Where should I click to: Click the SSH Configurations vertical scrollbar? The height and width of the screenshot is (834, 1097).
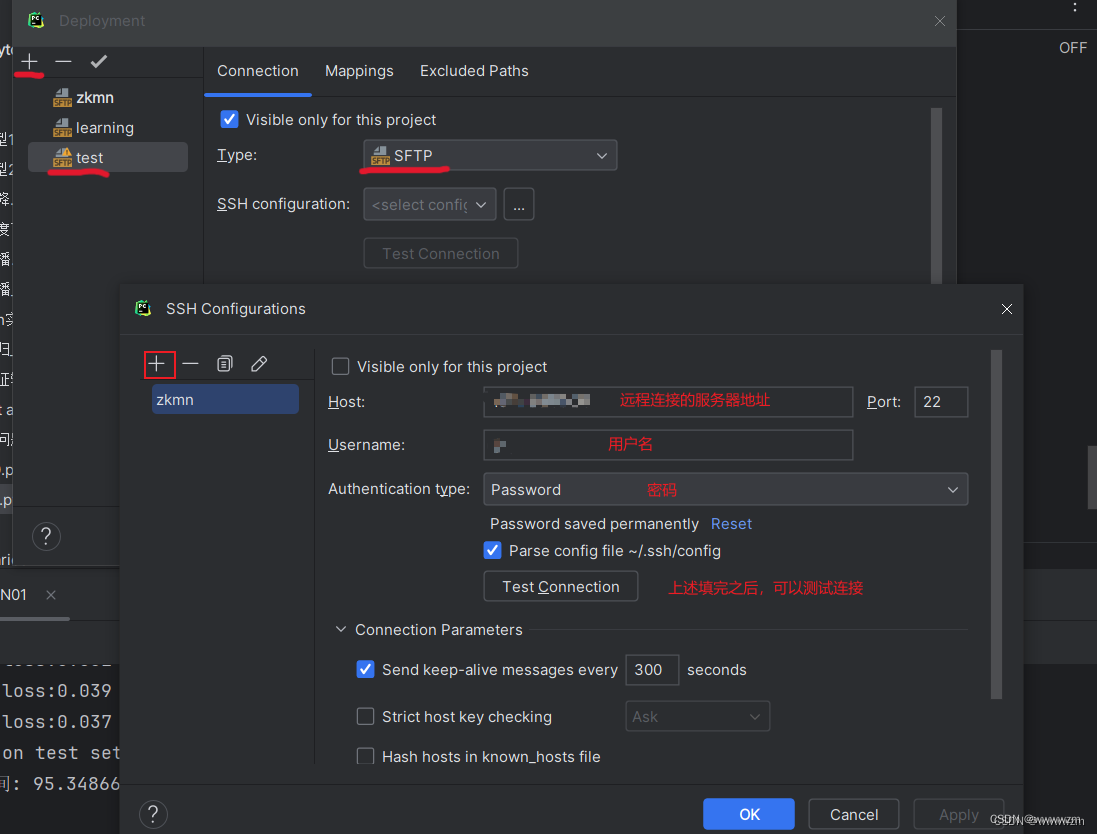point(996,524)
